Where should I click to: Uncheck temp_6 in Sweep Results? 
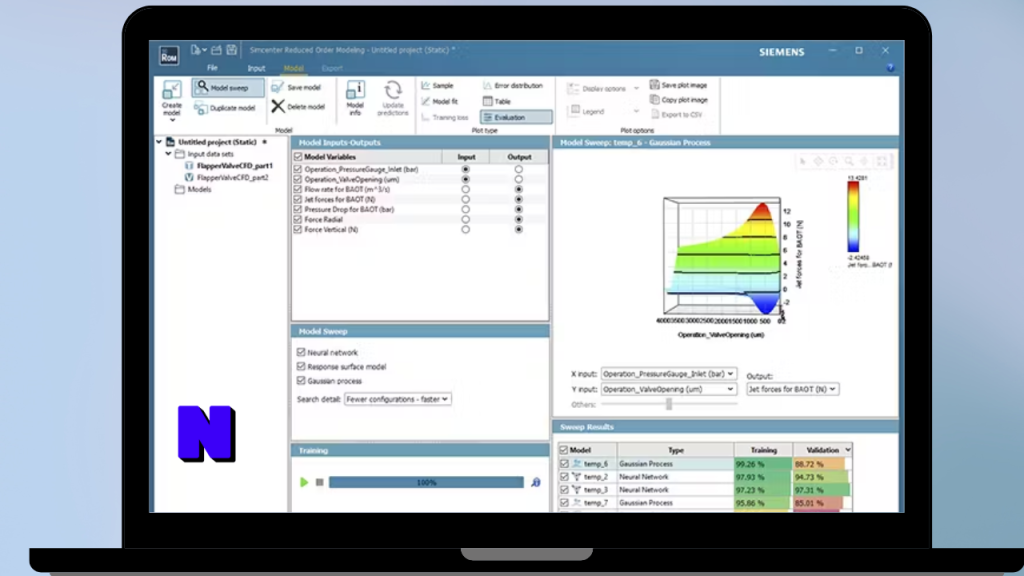pyautogui.click(x=564, y=464)
